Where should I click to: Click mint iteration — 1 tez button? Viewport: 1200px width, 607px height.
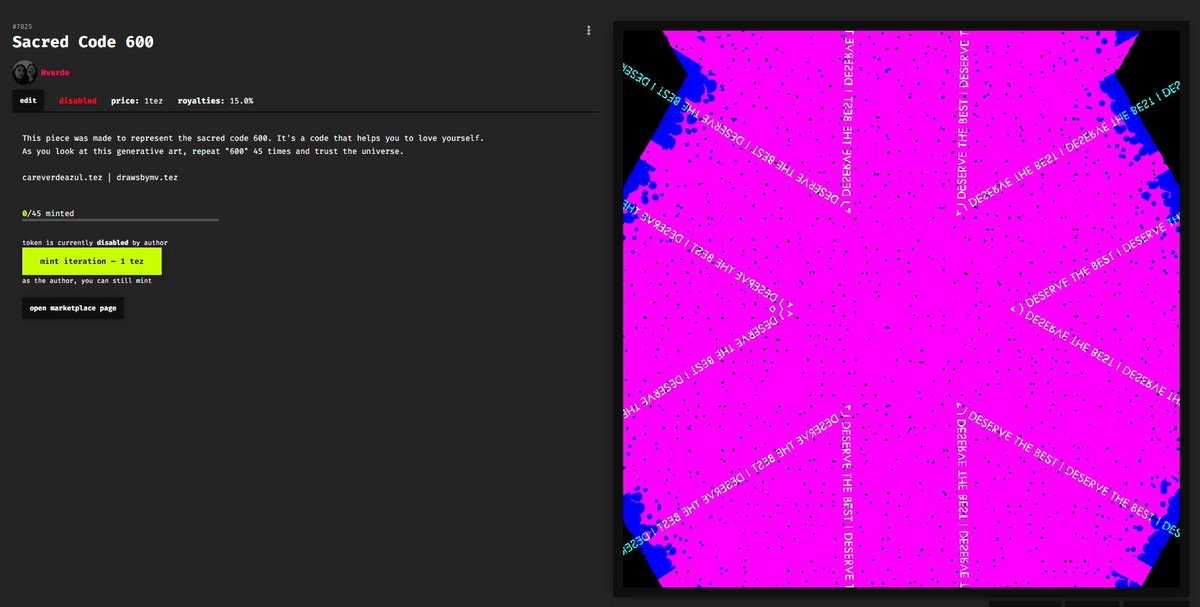coord(92,261)
